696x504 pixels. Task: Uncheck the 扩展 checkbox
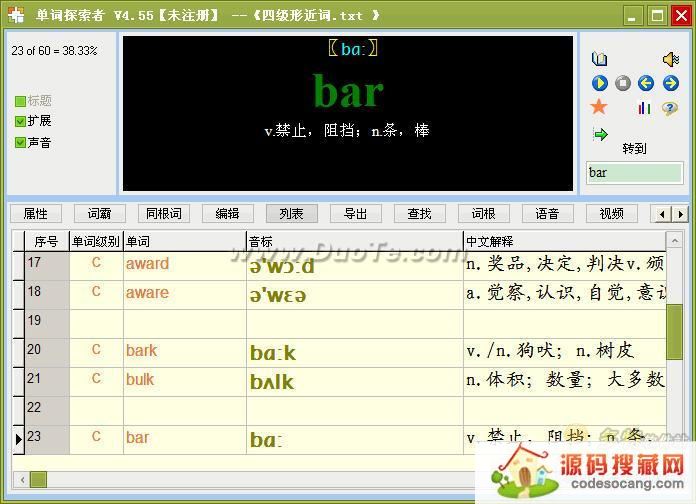coord(21,121)
